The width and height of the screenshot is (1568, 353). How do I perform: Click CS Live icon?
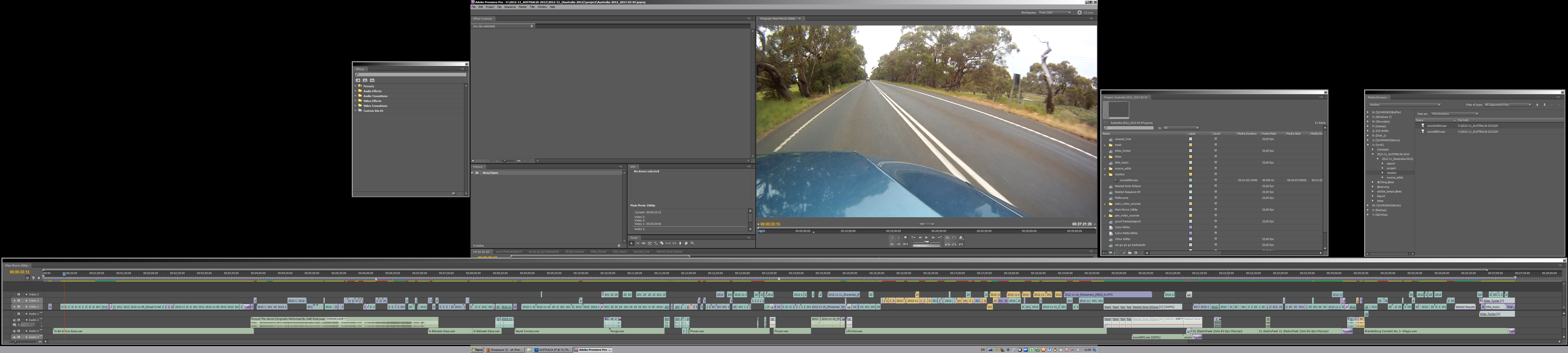click(x=1080, y=12)
